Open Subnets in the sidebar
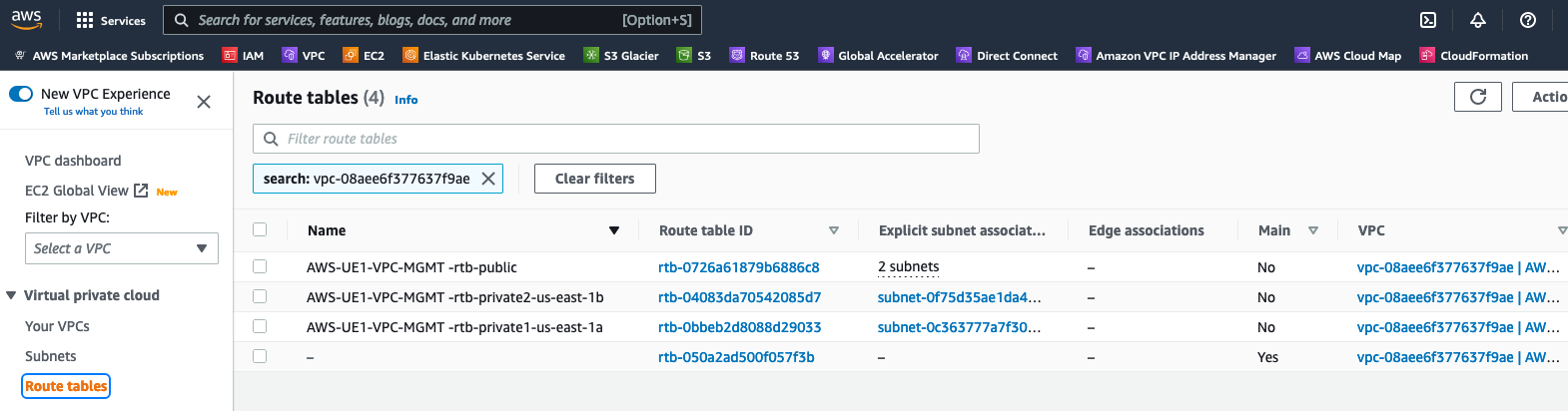 click(50, 356)
